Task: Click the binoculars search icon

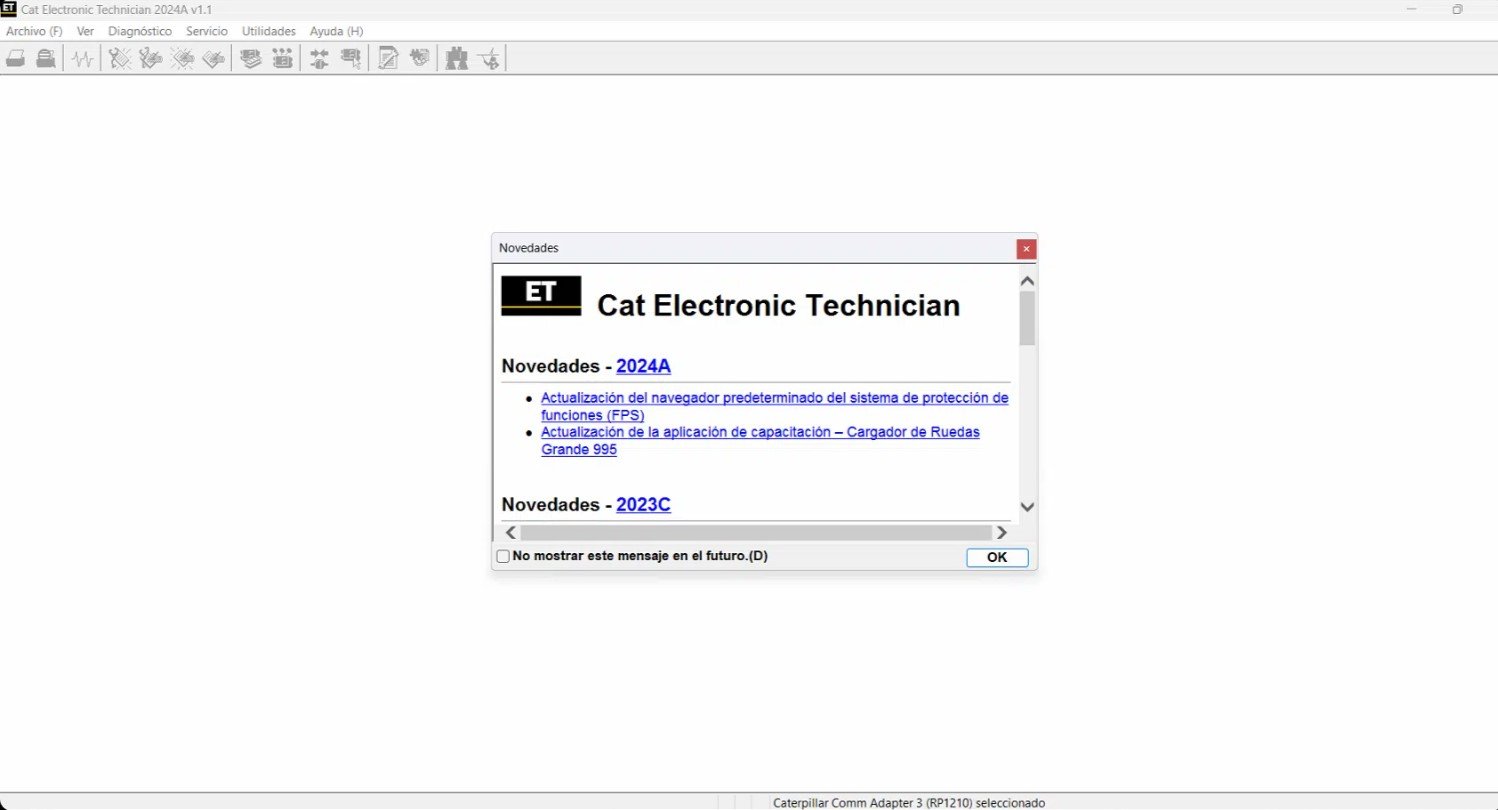Action: [x=457, y=59]
